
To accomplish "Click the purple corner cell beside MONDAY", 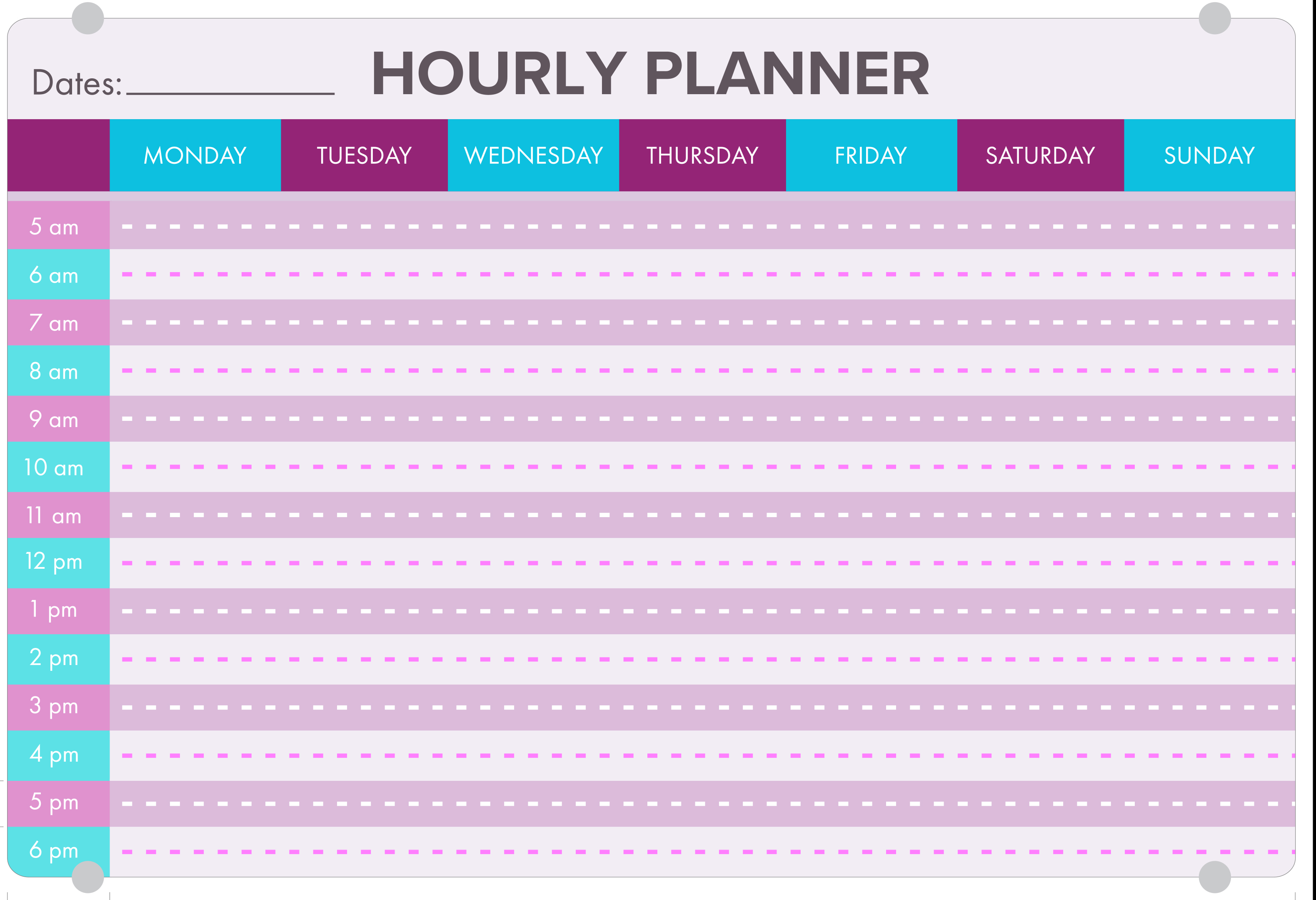I will tap(59, 155).
